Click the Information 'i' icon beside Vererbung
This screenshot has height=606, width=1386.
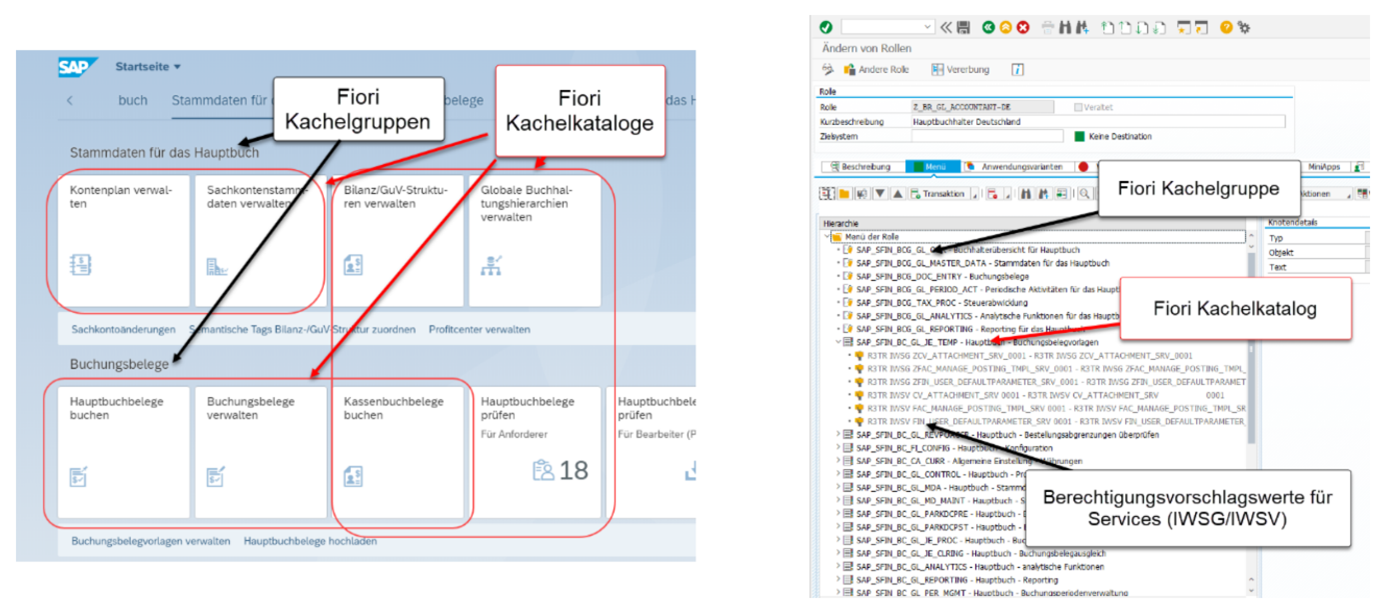pos(1017,69)
